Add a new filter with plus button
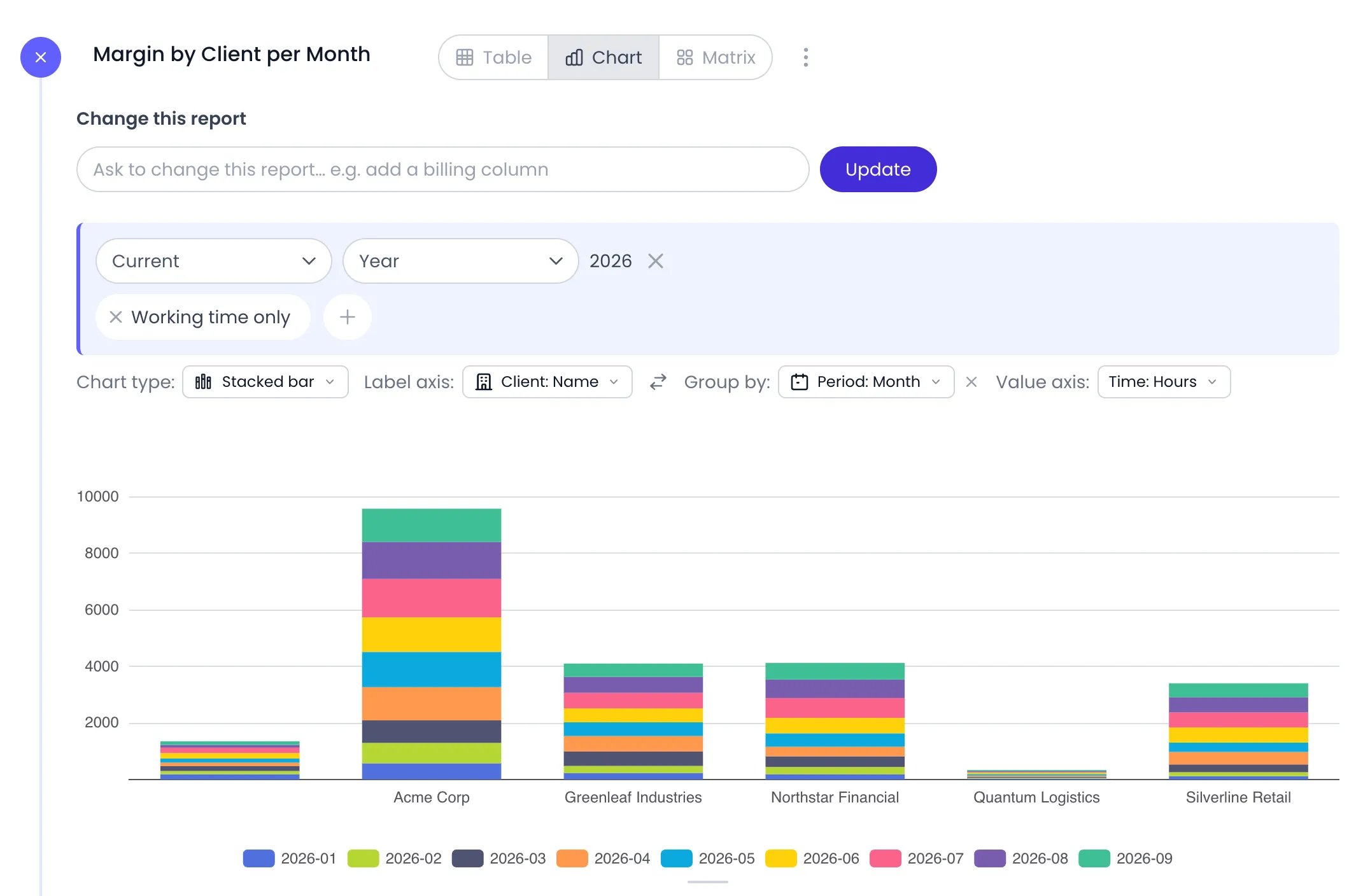 [x=348, y=317]
